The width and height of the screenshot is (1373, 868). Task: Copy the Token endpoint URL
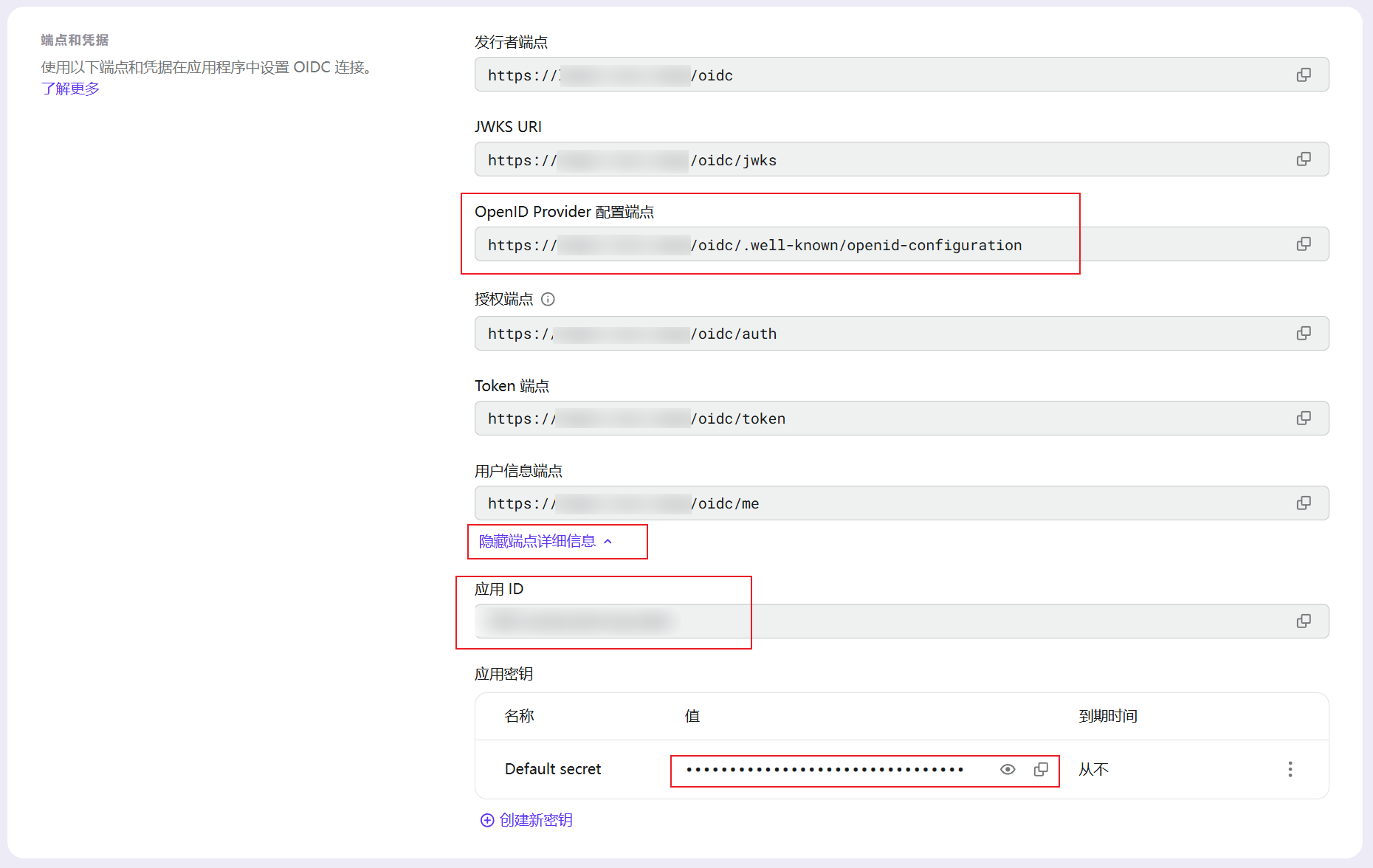click(x=1304, y=418)
